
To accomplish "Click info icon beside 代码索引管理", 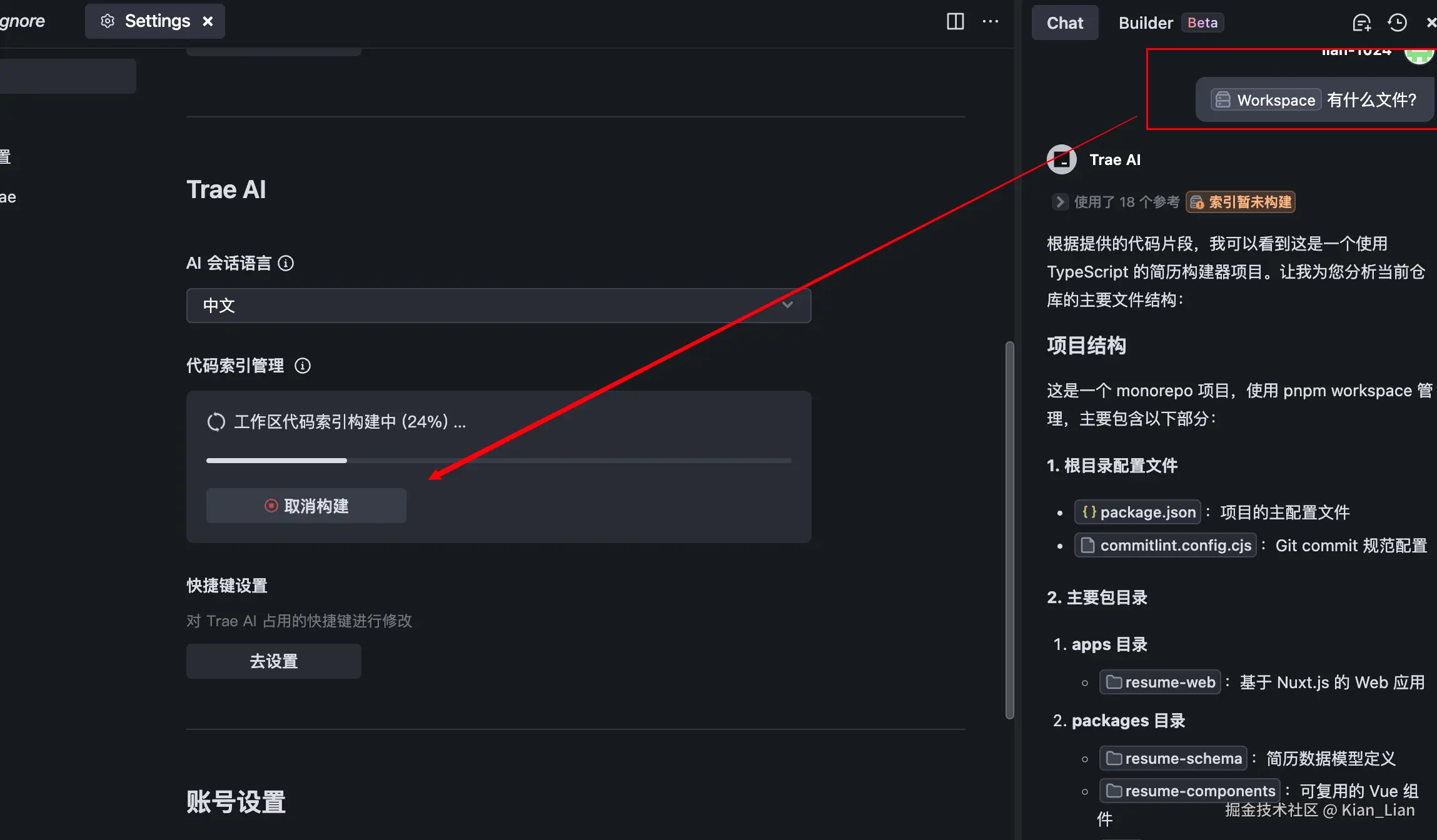I will point(303,366).
